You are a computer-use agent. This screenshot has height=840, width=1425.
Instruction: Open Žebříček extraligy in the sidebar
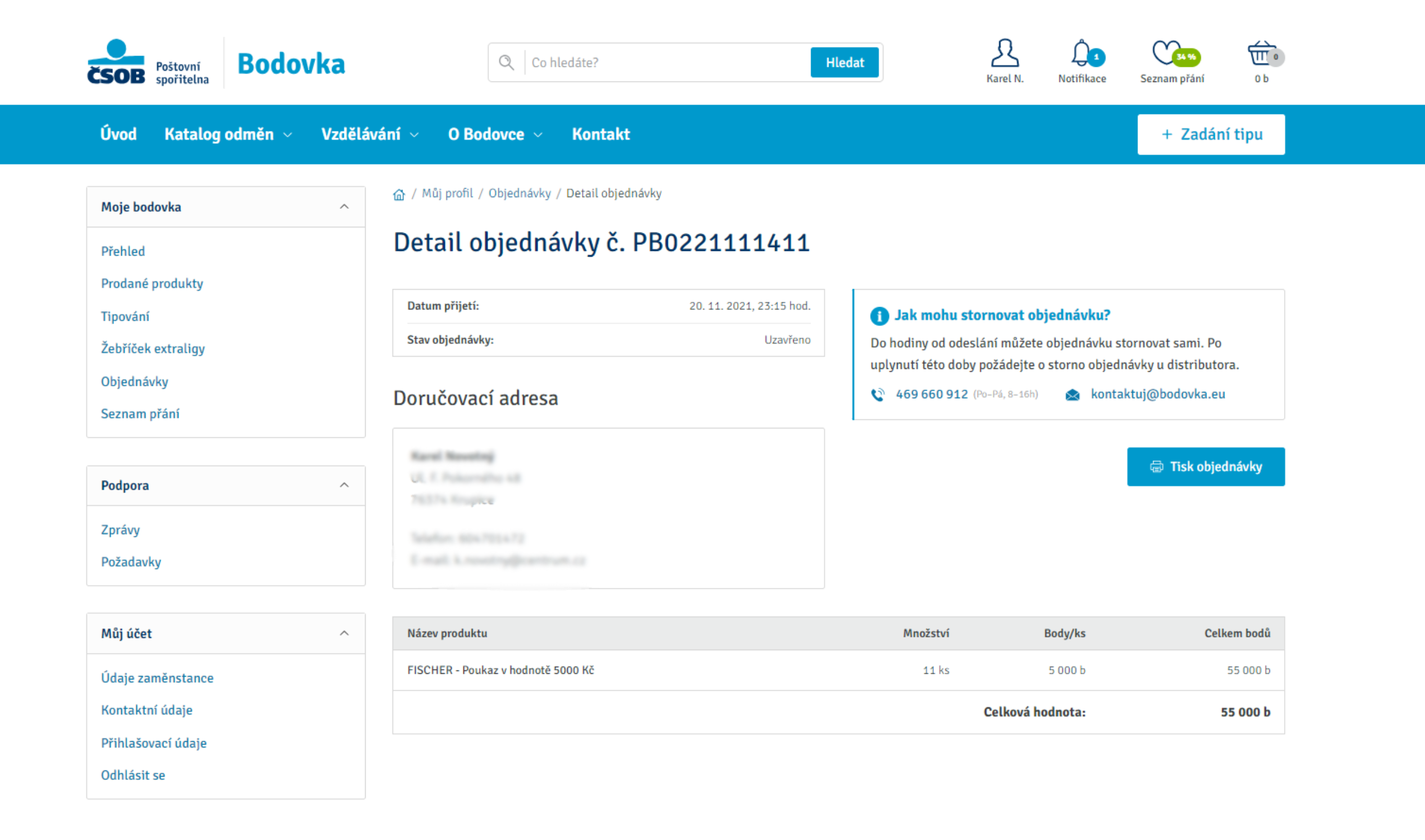153,349
